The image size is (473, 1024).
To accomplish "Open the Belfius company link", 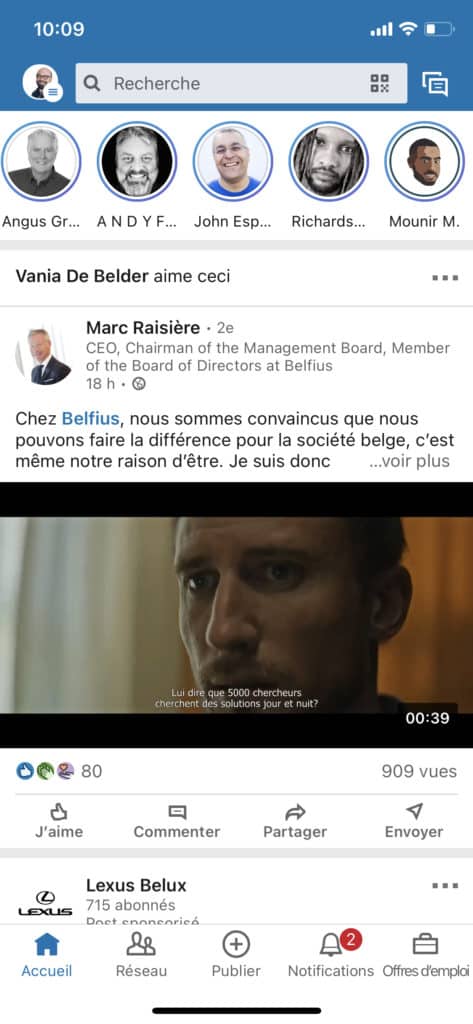I will click(x=91, y=418).
